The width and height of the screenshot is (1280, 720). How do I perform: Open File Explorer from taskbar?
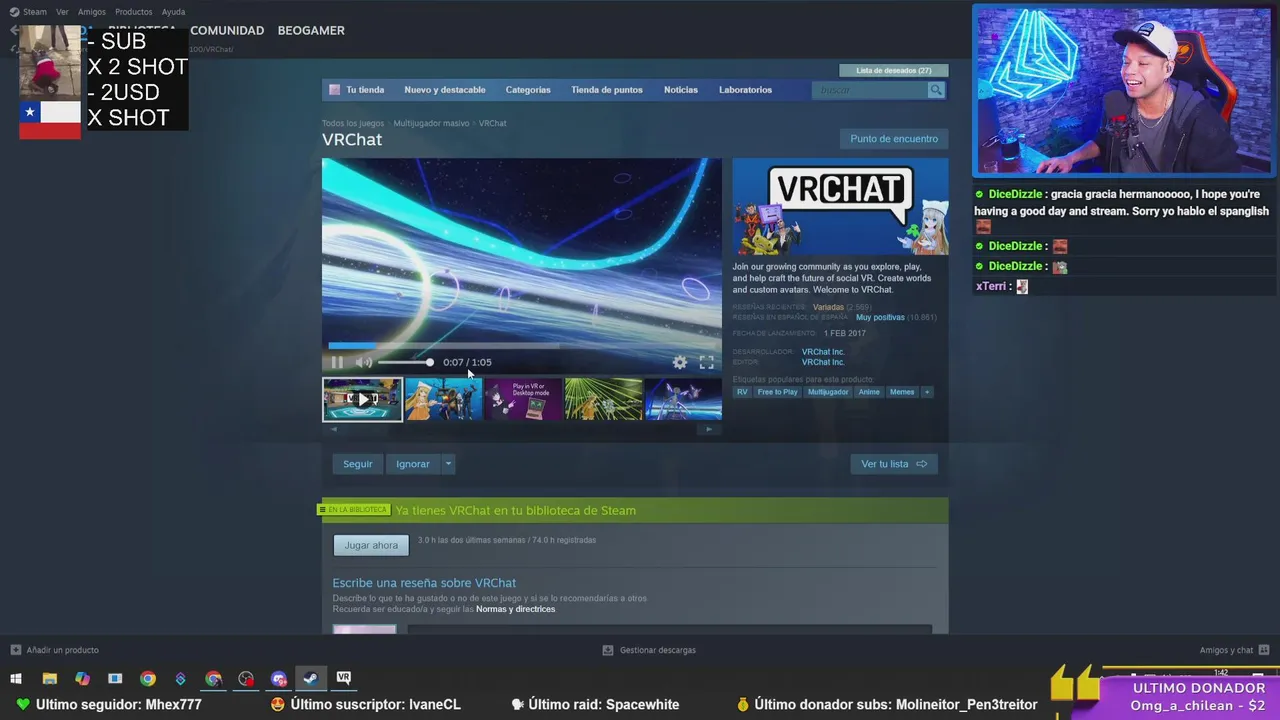(x=49, y=679)
